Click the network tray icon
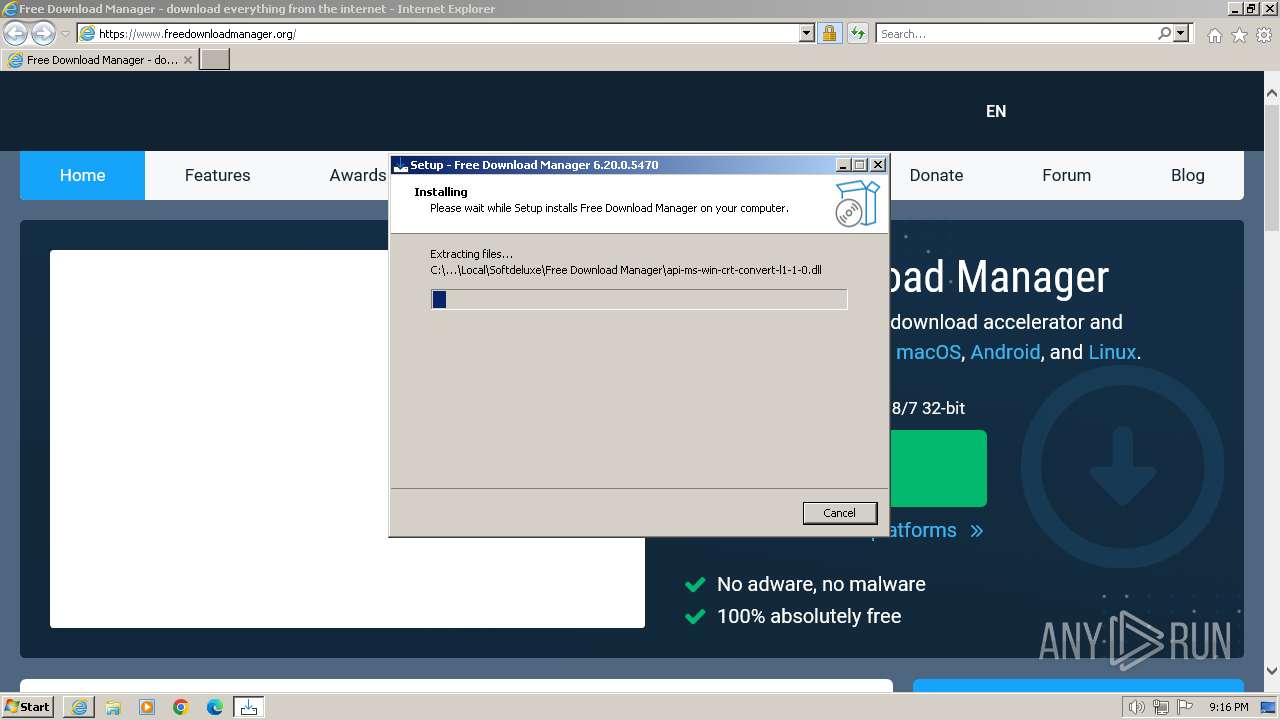This screenshot has width=1280, height=720. [1161, 707]
